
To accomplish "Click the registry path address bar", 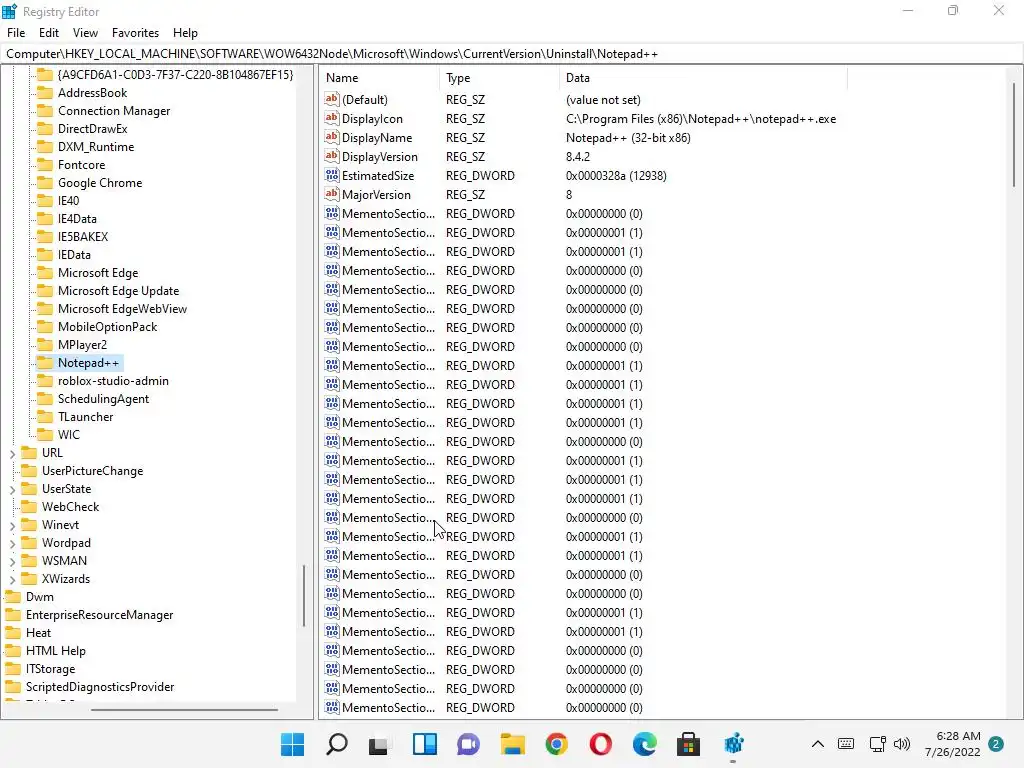I will (512, 54).
